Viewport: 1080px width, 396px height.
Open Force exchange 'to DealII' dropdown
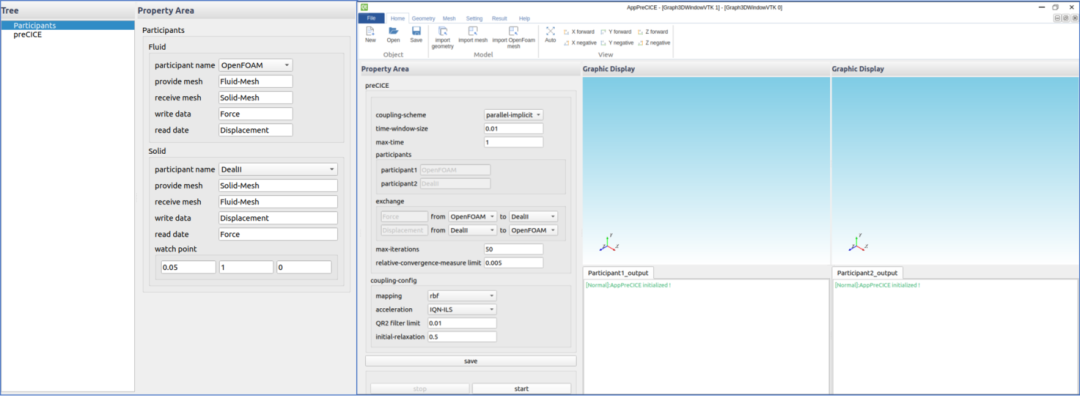(x=533, y=216)
